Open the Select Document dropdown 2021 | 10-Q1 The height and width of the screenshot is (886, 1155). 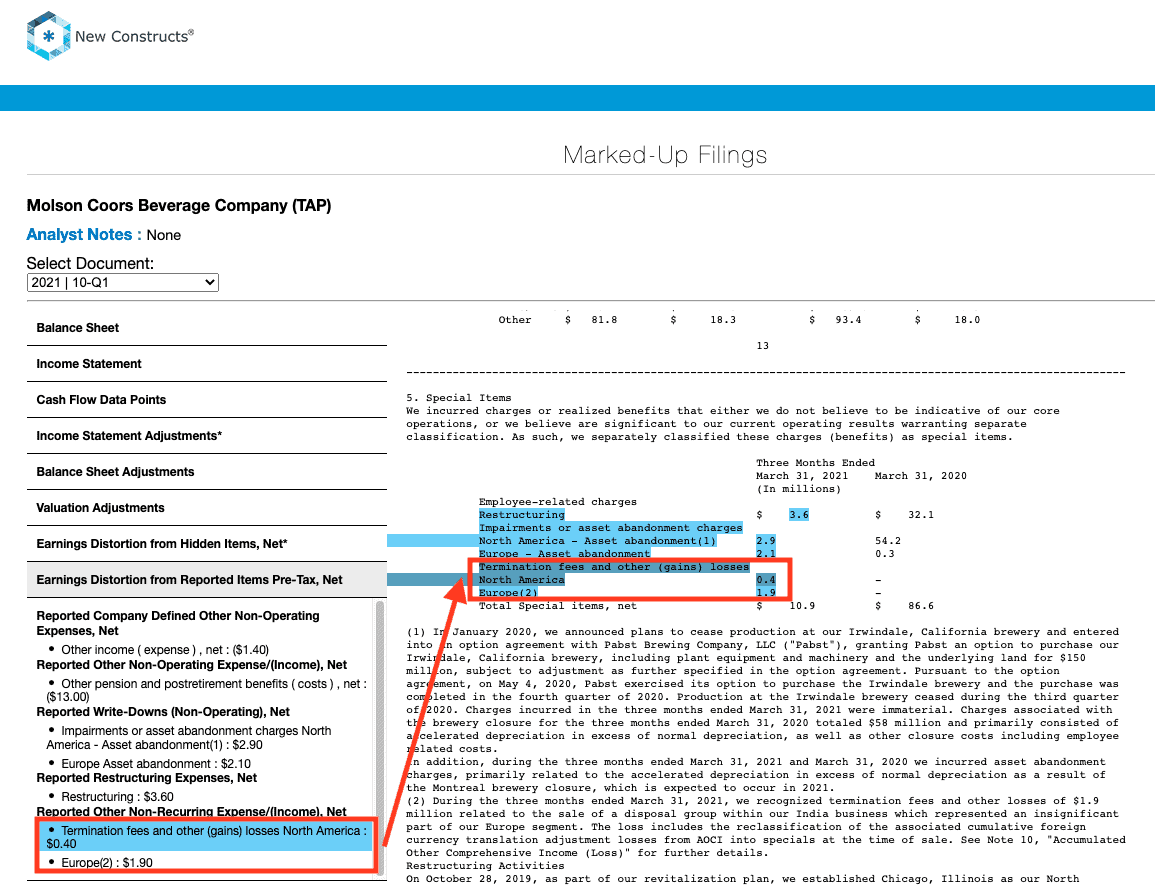123,282
